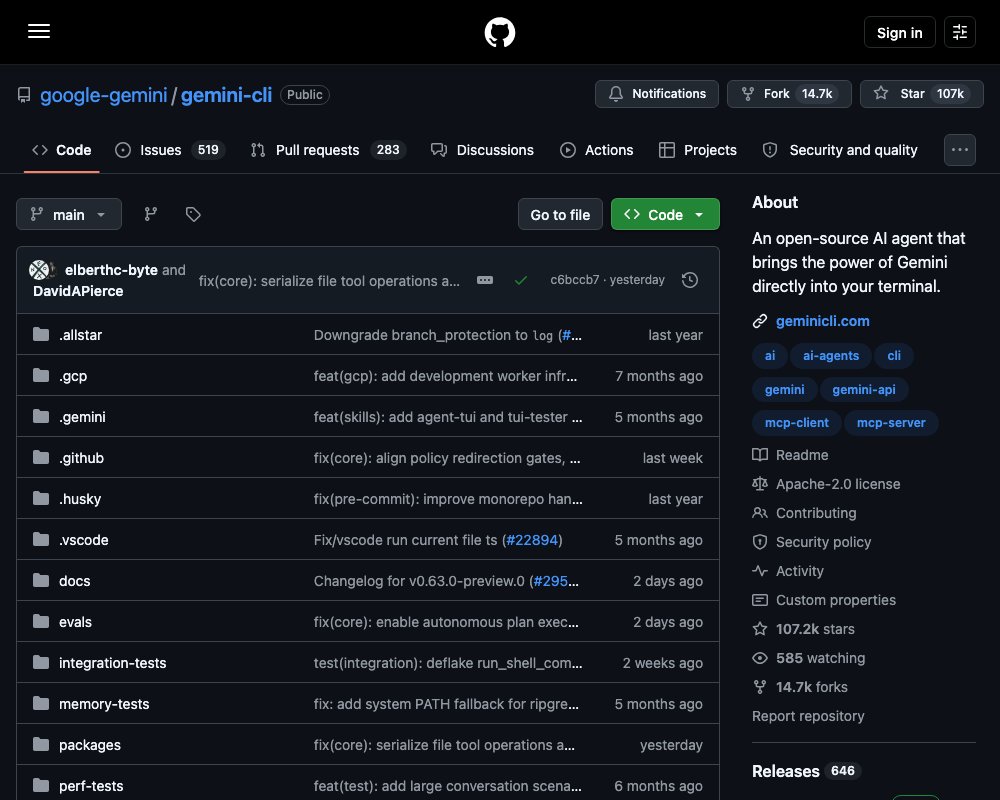Open pull request #22894 link
The width and height of the screenshot is (1000, 800).
click(532, 540)
